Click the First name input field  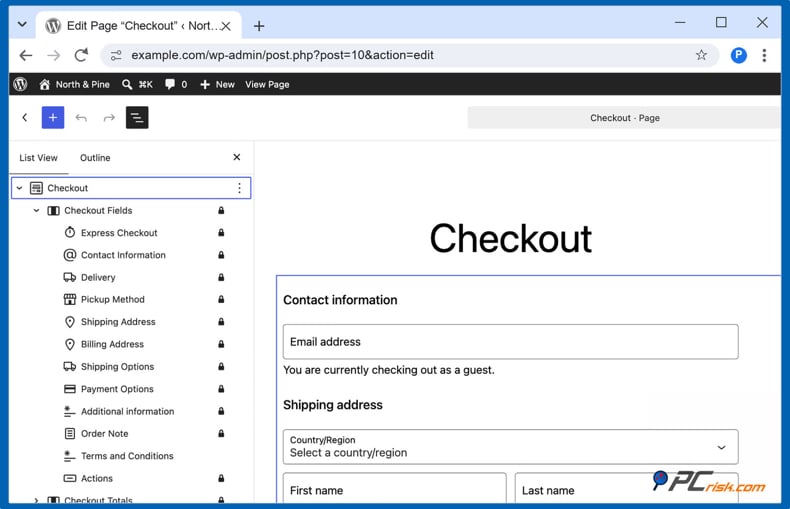click(394, 489)
